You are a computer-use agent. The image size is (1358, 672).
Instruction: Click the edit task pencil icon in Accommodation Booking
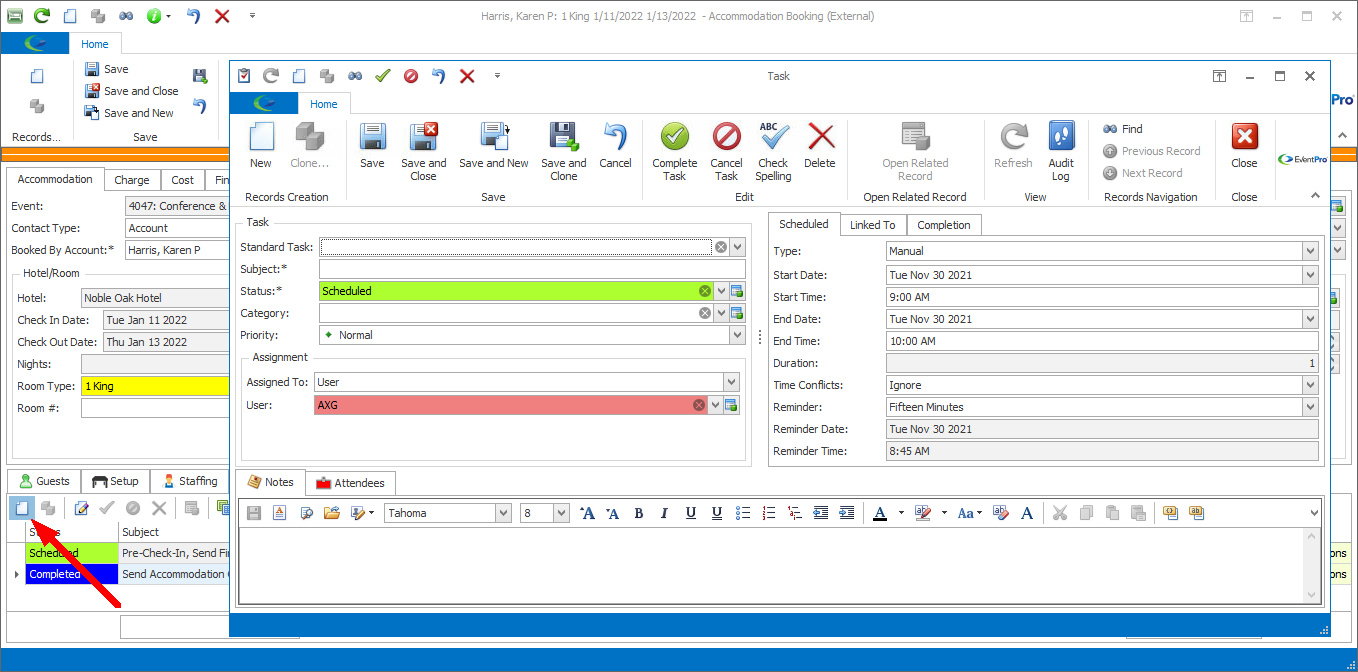pos(82,508)
